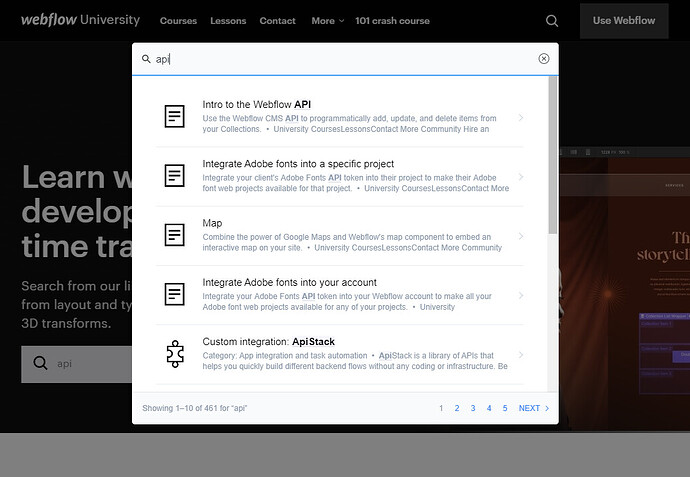This screenshot has height=477, width=690.
Task: Click chevron arrow for Map result
Action: [x=521, y=236]
